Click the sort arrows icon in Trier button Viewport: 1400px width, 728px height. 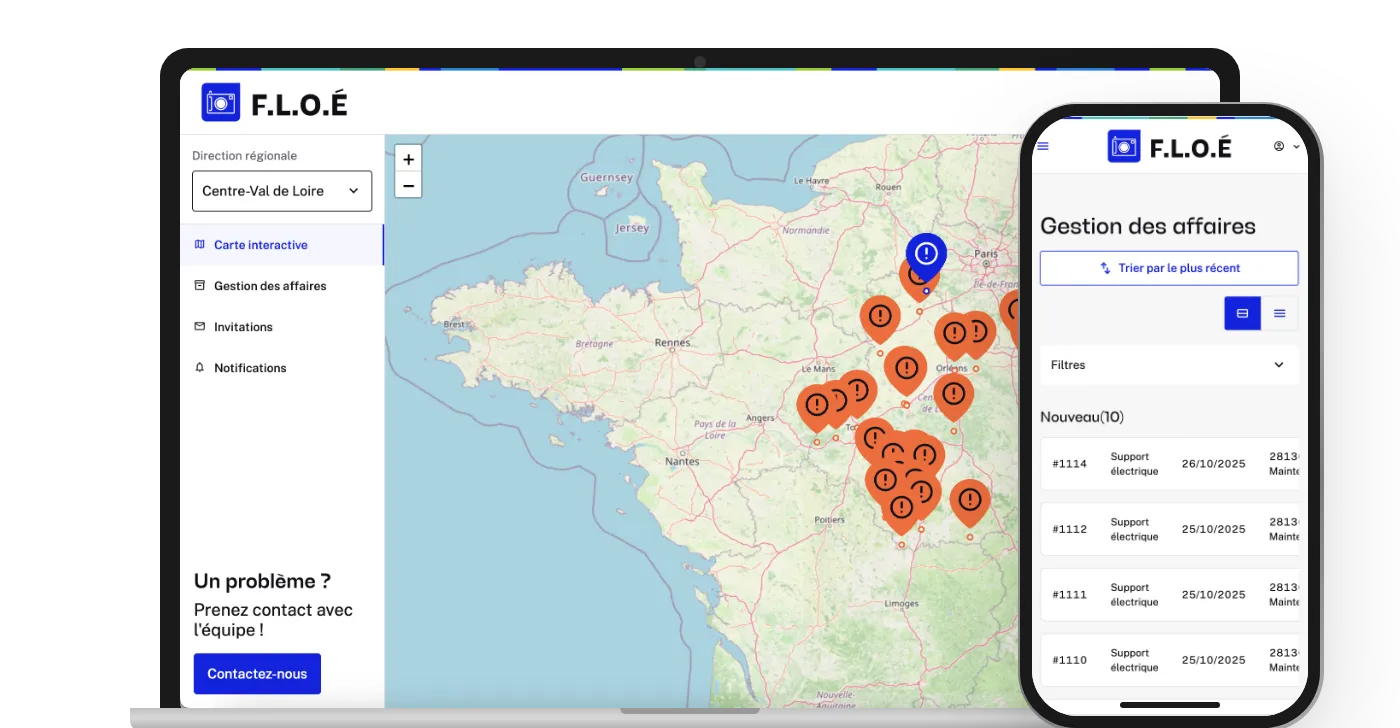click(1104, 268)
